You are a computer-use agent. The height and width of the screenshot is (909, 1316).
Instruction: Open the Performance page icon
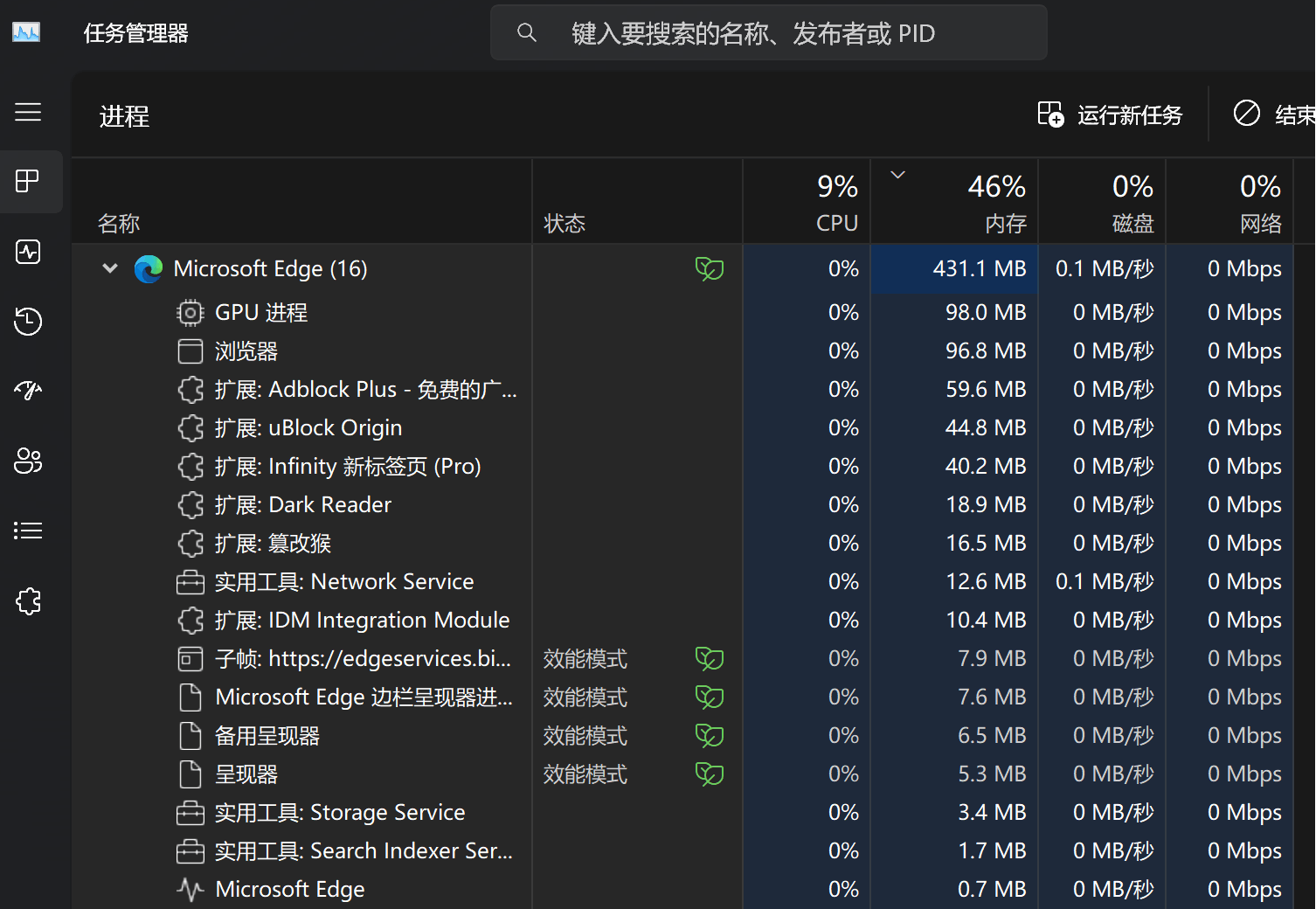(x=28, y=252)
